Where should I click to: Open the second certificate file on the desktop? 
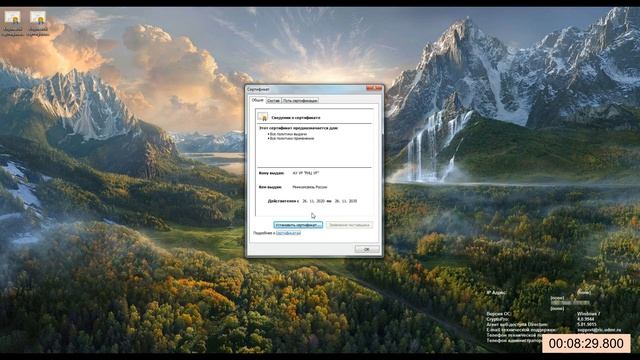(x=38, y=24)
